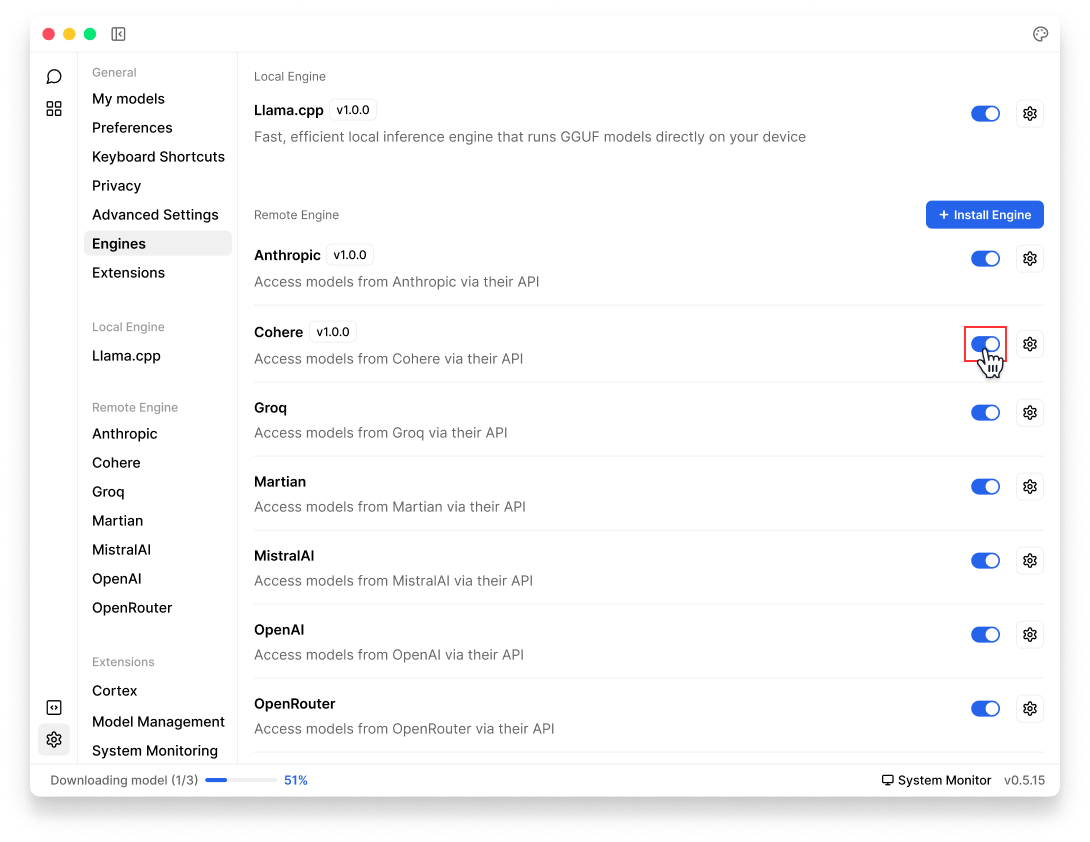Turn off the Groq engine toggle
This screenshot has width=1090, height=842.
coord(985,413)
